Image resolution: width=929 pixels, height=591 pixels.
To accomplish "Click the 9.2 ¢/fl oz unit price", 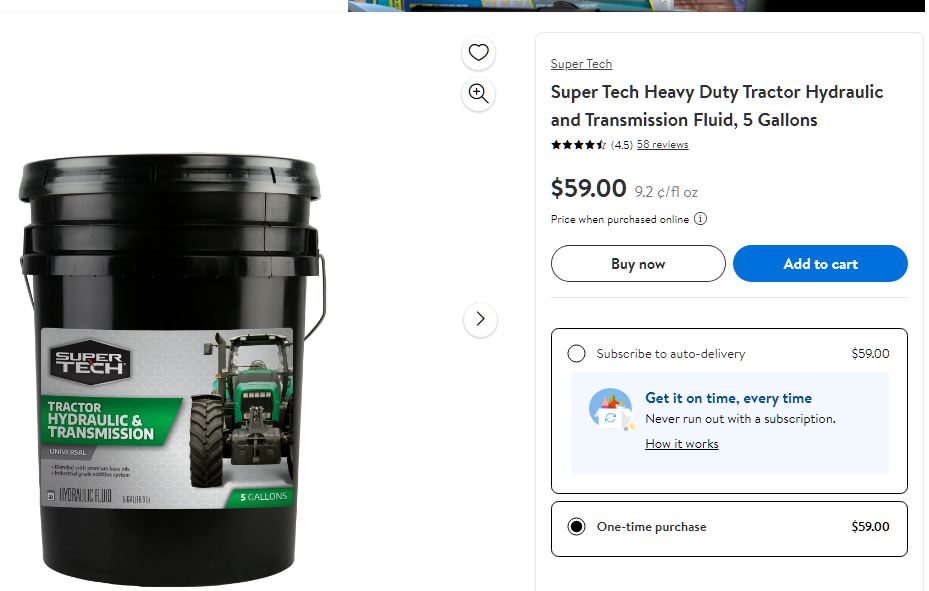I will click(x=666, y=192).
